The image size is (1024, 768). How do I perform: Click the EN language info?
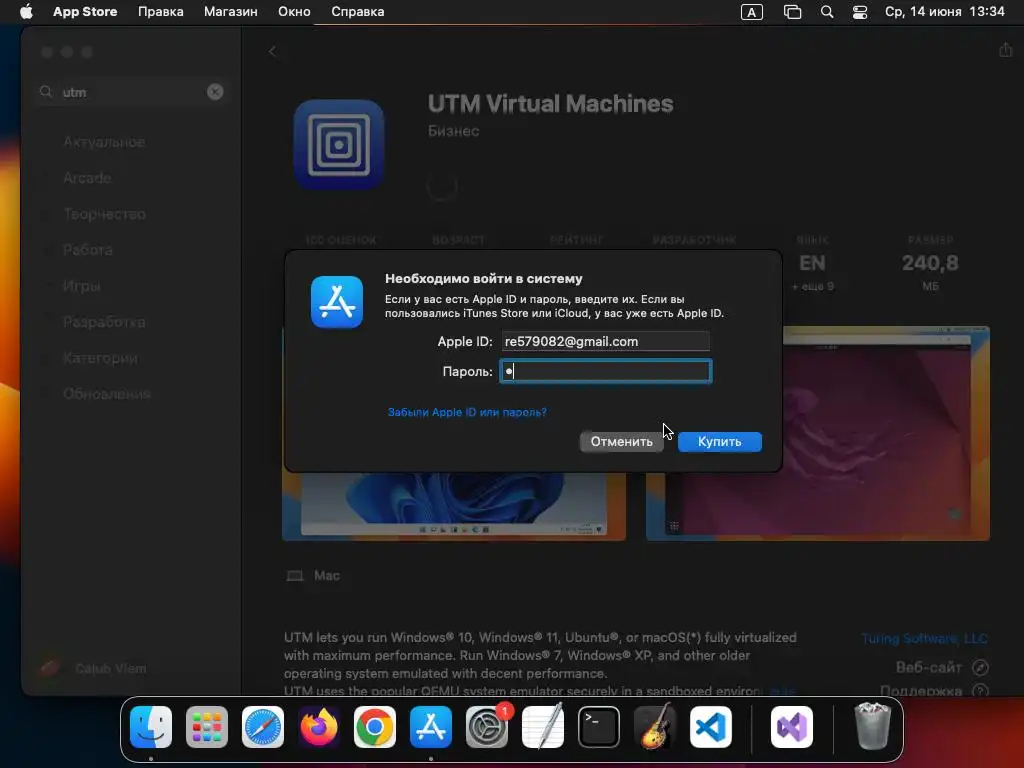click(812, 263)
